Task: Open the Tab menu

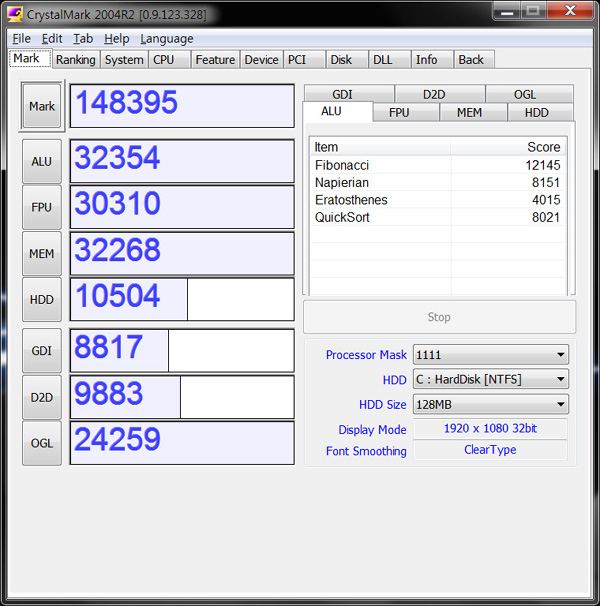Action: [x=83, y=39]
